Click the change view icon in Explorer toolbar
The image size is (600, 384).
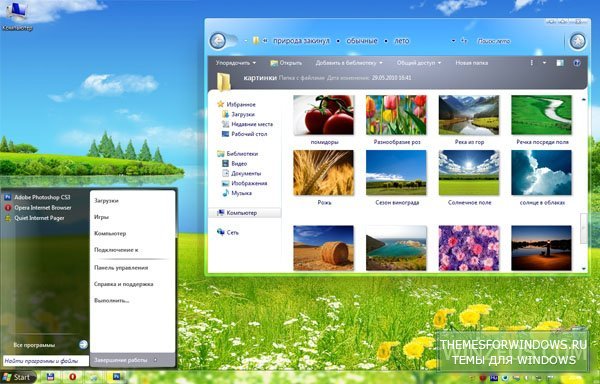532,63
